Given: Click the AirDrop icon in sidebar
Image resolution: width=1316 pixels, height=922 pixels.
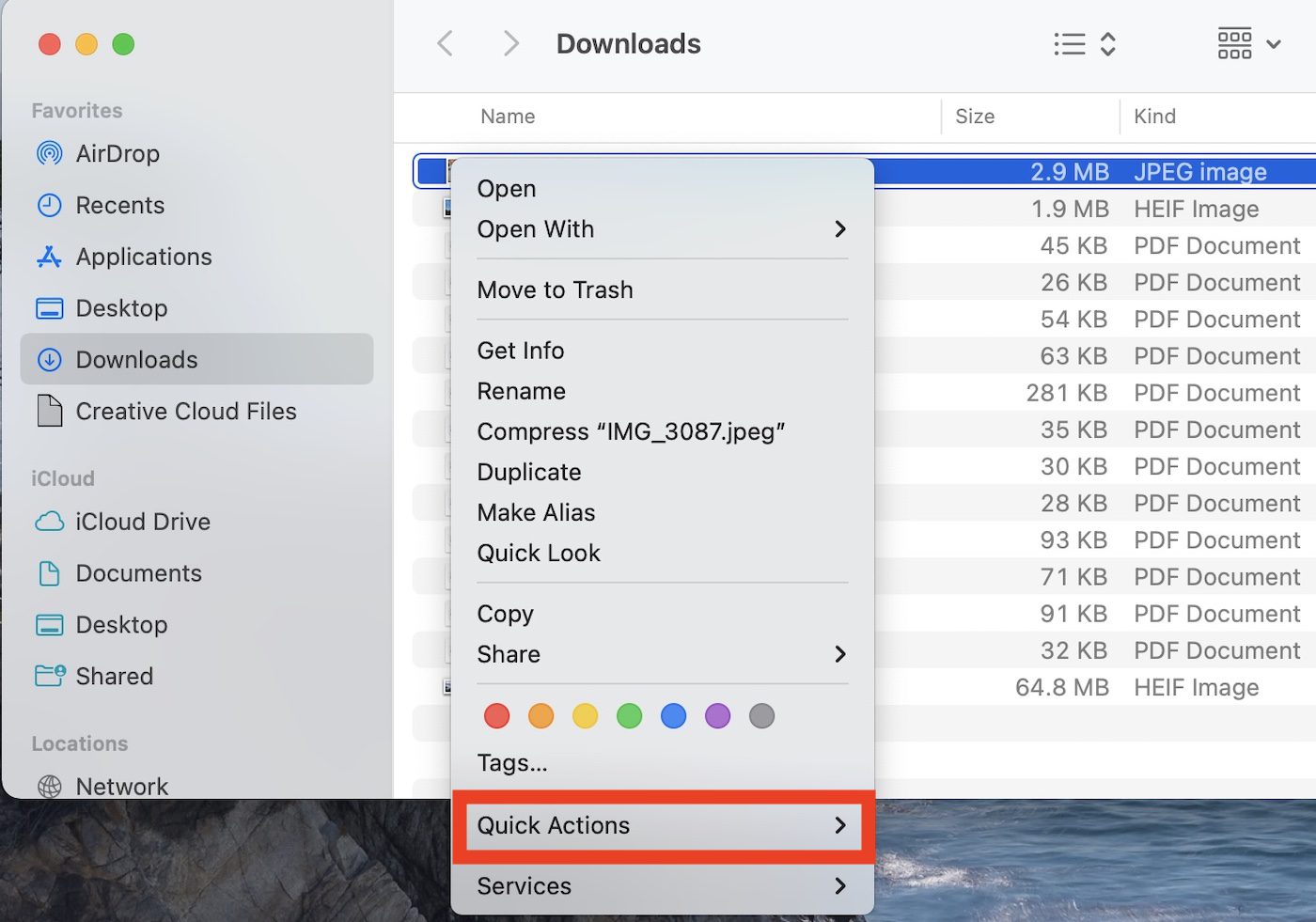Looking at the screenshot, I should point(49,153).
